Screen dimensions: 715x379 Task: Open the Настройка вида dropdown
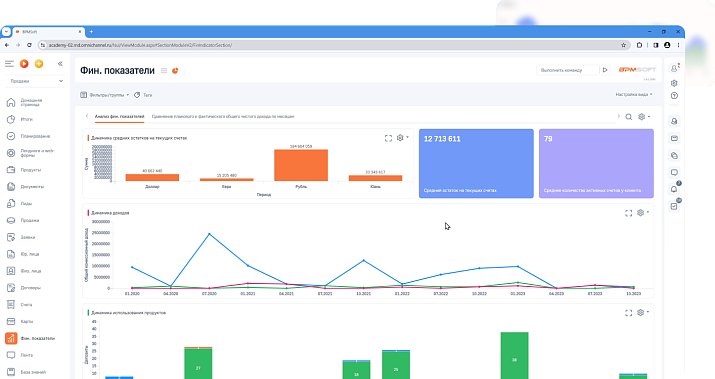[x=634, y=94]
